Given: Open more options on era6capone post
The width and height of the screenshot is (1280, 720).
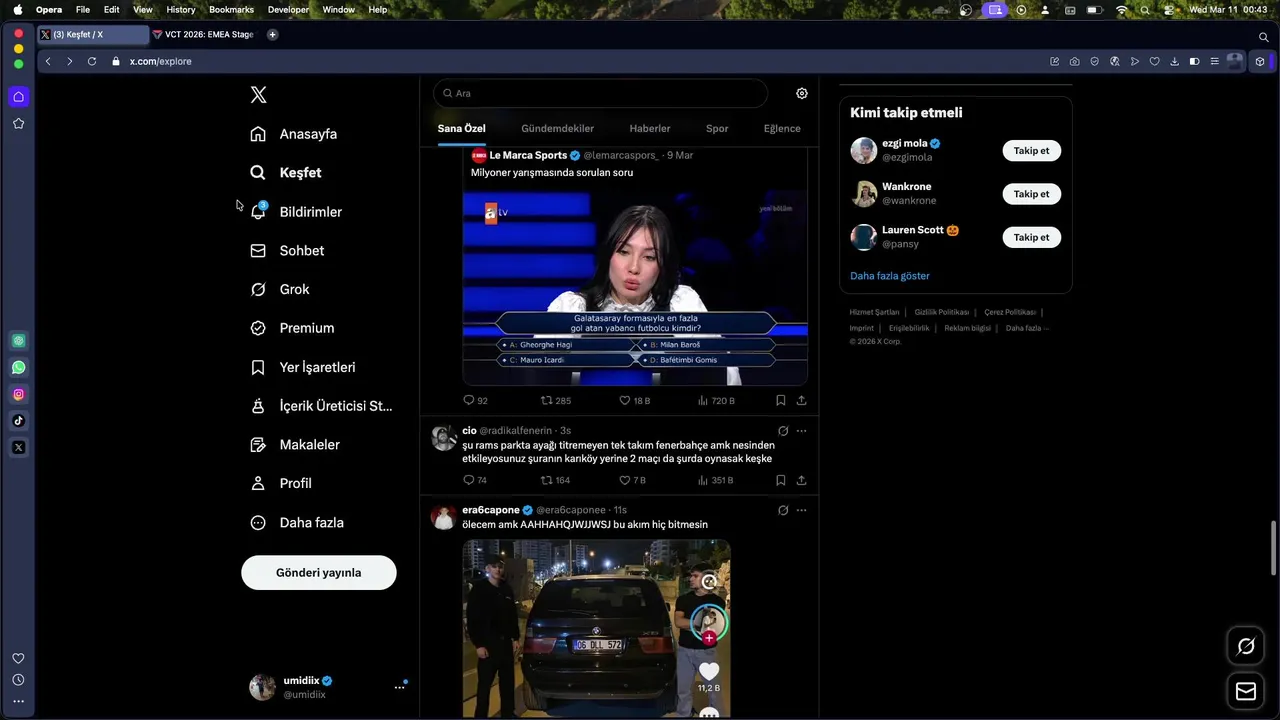Looking at the screenshot, I should tap(801, 510).
